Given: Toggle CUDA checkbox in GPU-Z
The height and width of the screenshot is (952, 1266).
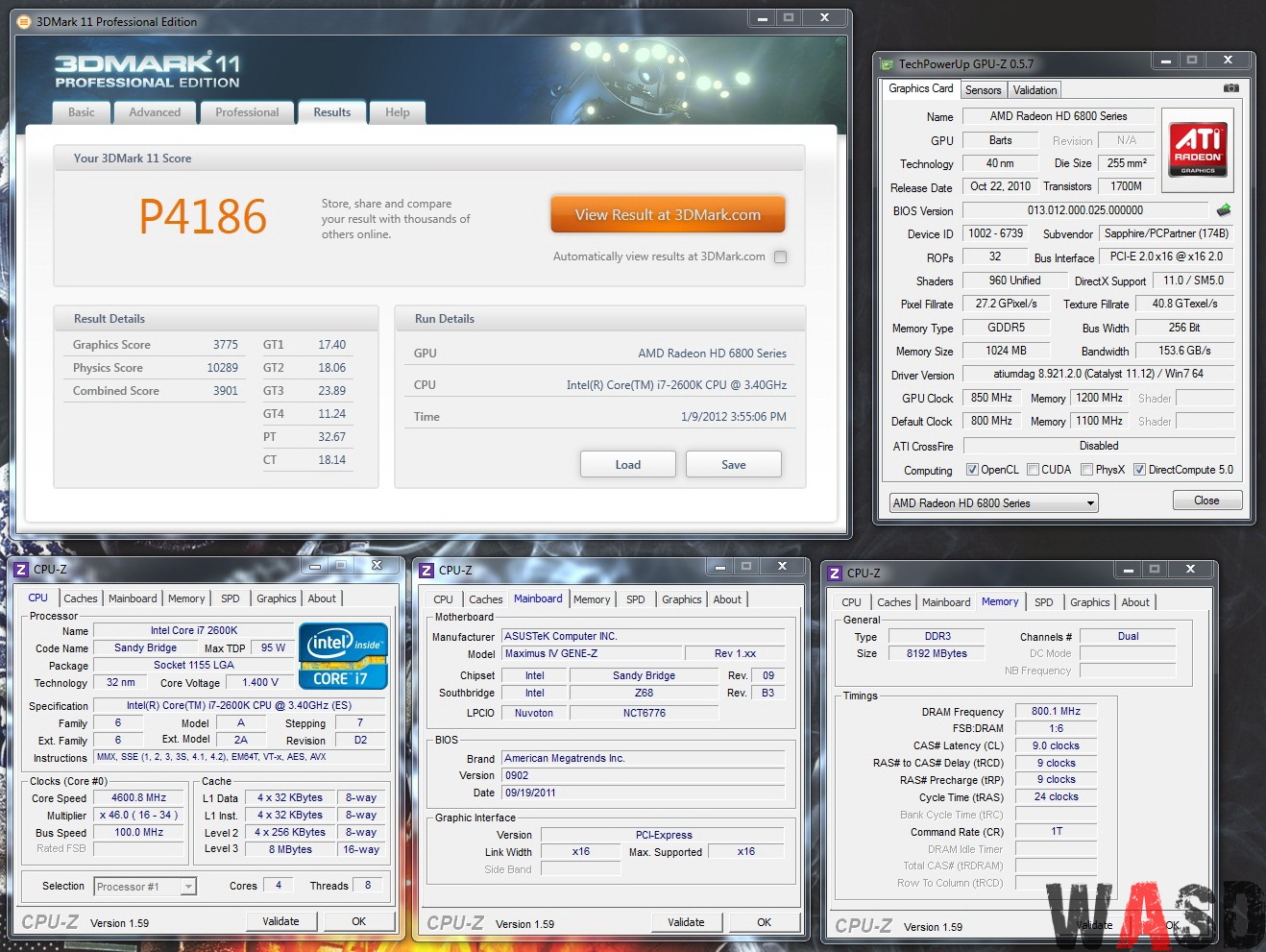Looking at the screenshot, I should tap(1033, 470).
